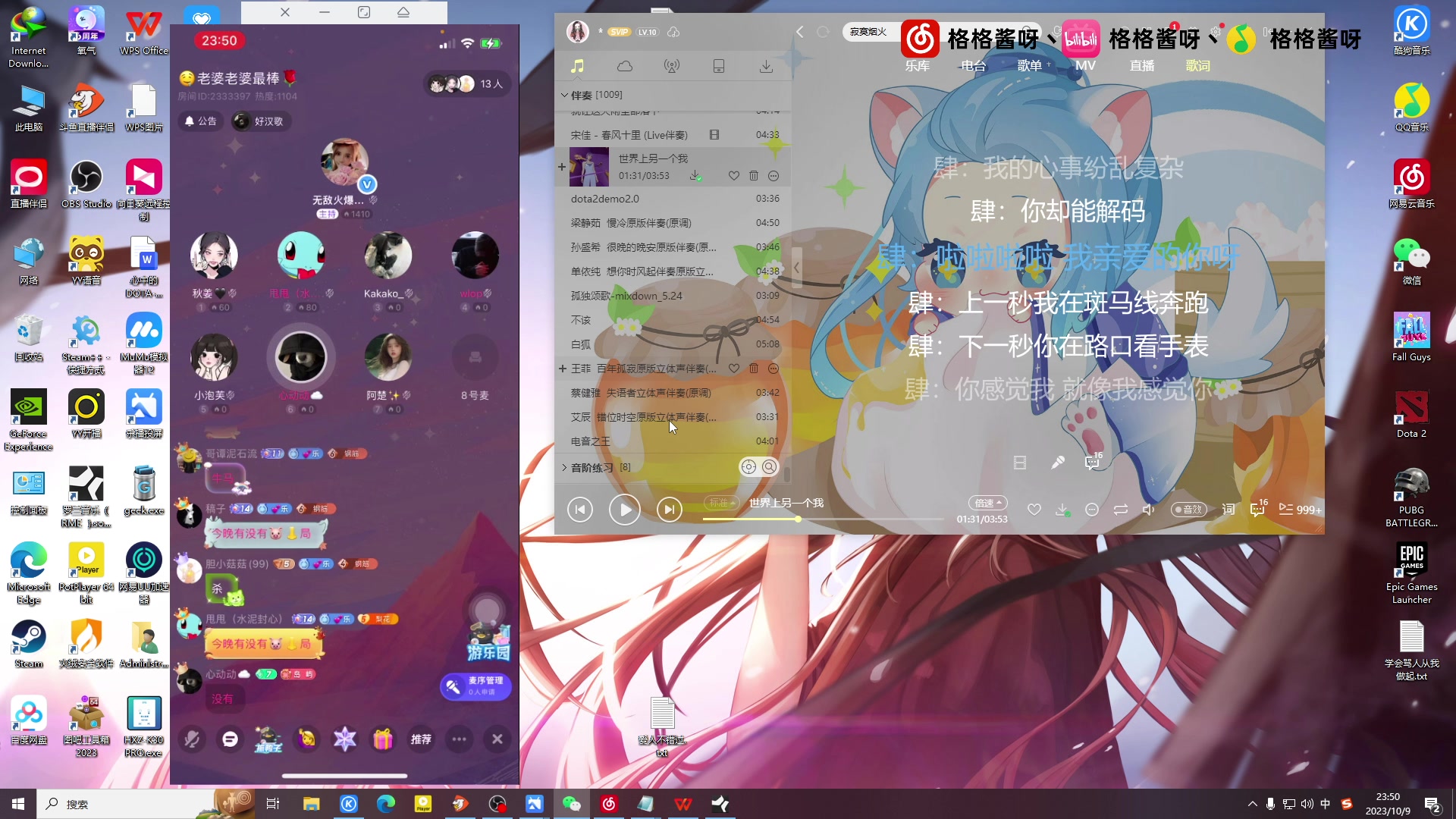Open the Kugou user avatar
Image resolution: width=1456 pixels, height=819 pixels.
click(x=578, y=32)
